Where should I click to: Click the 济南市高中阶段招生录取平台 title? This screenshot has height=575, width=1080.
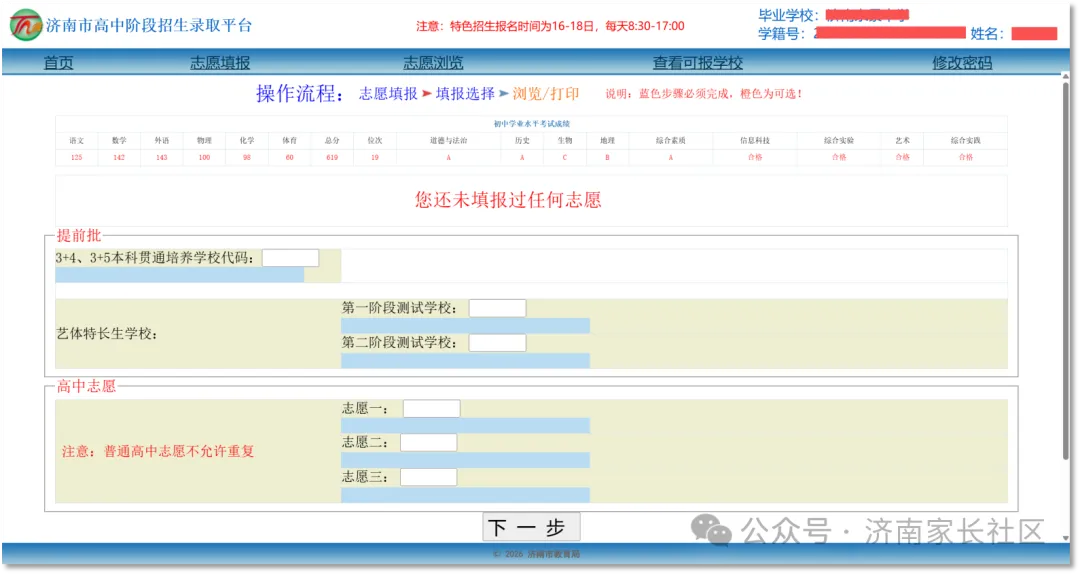point(149,25)
